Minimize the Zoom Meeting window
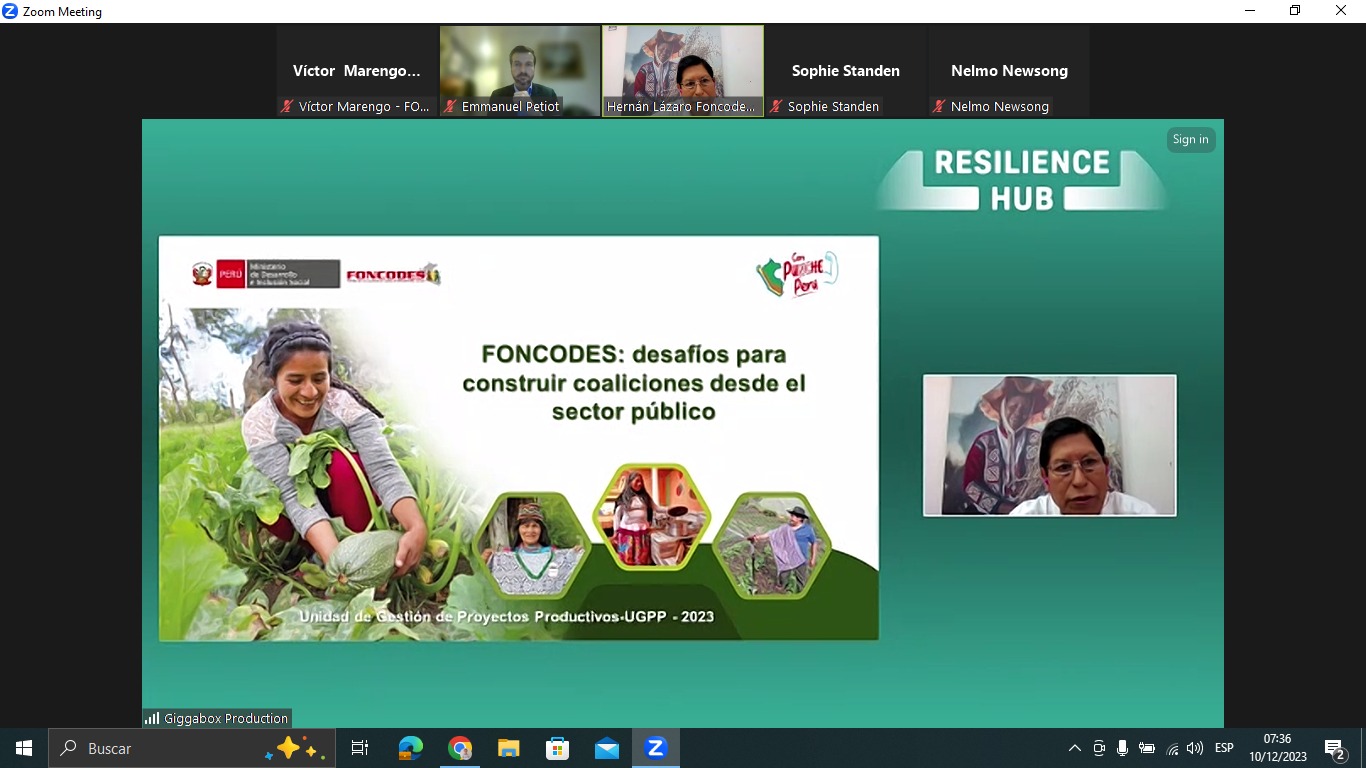The height and width of the screenshot is (768, 1366). [1249, 11]
